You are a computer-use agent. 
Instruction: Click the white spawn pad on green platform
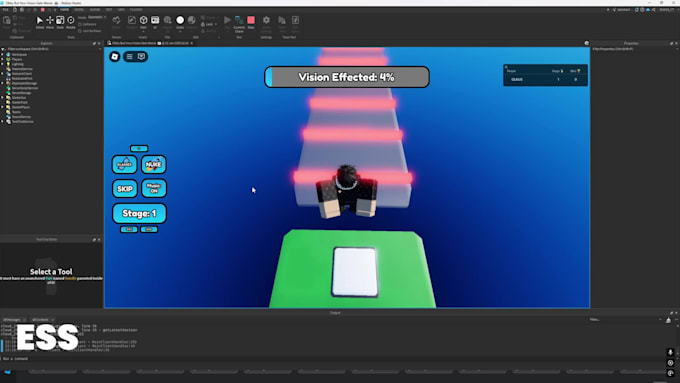[x=355, y=272]
